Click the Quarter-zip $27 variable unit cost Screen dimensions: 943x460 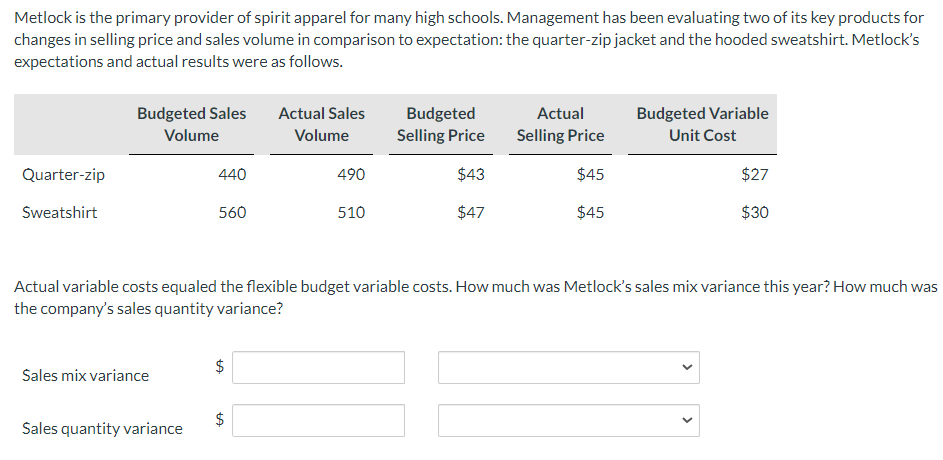pyautogui.click(x=755, y=175)
